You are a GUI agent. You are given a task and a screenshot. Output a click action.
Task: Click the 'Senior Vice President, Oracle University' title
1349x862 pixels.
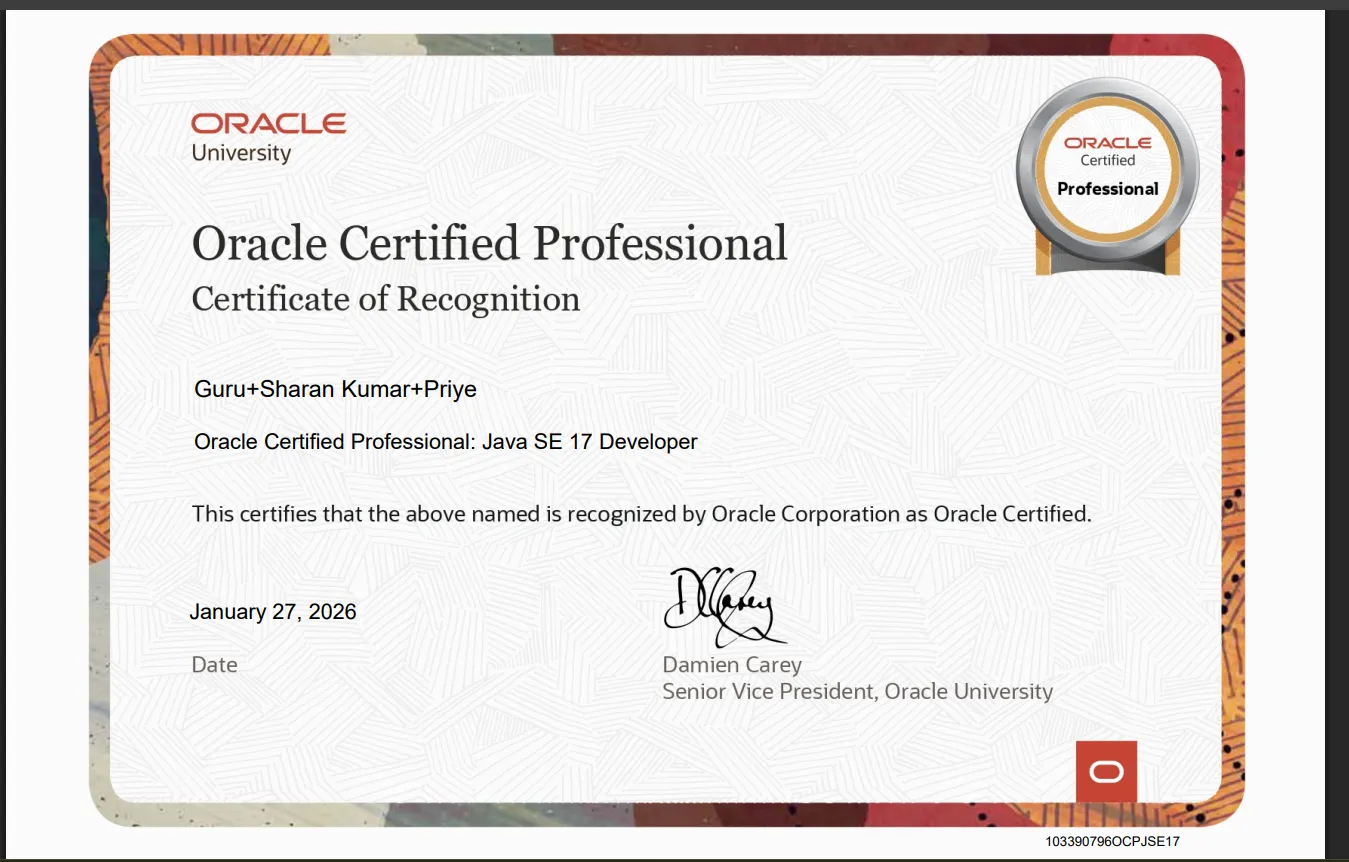[x=857, y=691]
